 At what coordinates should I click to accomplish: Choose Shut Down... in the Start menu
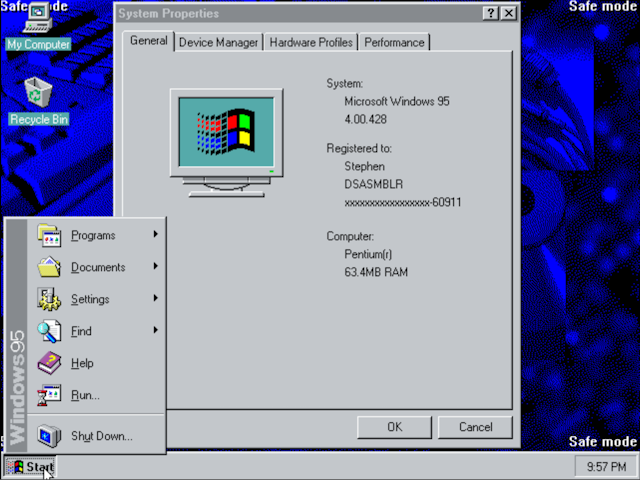(96, 436)
